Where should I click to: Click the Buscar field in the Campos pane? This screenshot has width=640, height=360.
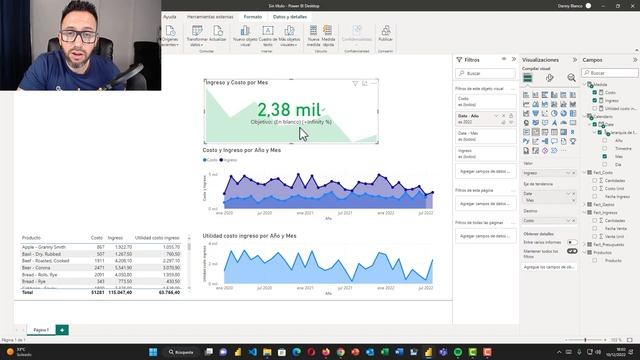click(610, 73)
